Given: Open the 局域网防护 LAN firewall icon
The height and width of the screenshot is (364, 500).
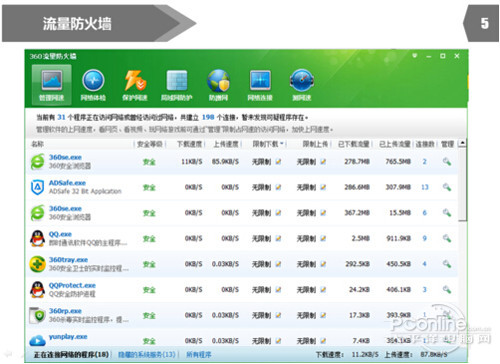Looking at the screenshot, I should point(177,85).
